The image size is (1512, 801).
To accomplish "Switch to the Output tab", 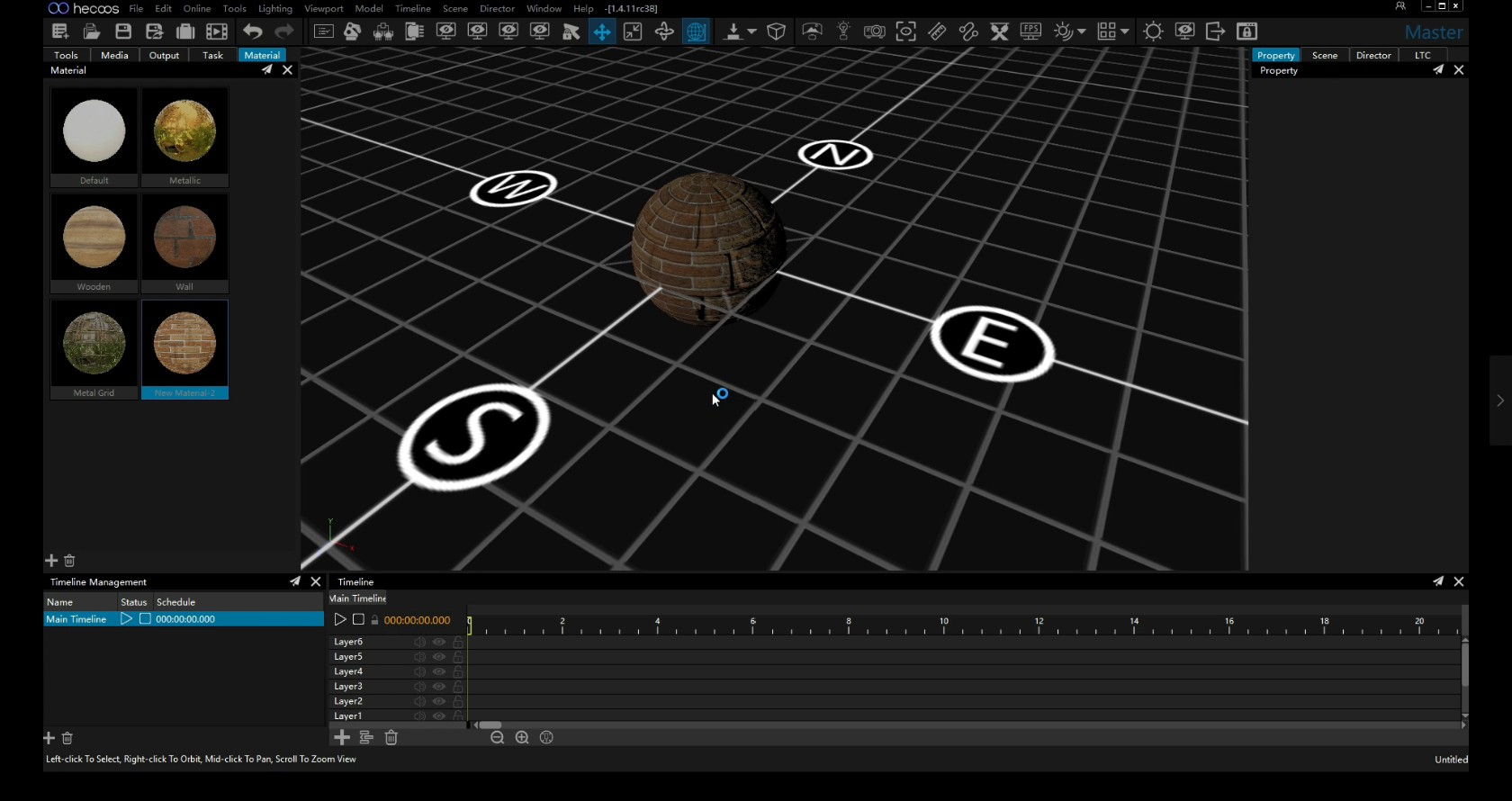I will click(x=164, y=55).
